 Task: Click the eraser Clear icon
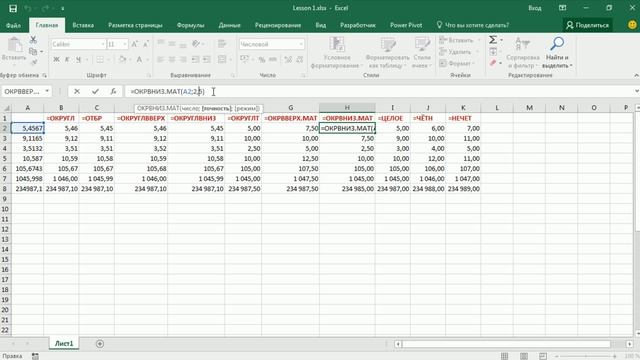493,63
